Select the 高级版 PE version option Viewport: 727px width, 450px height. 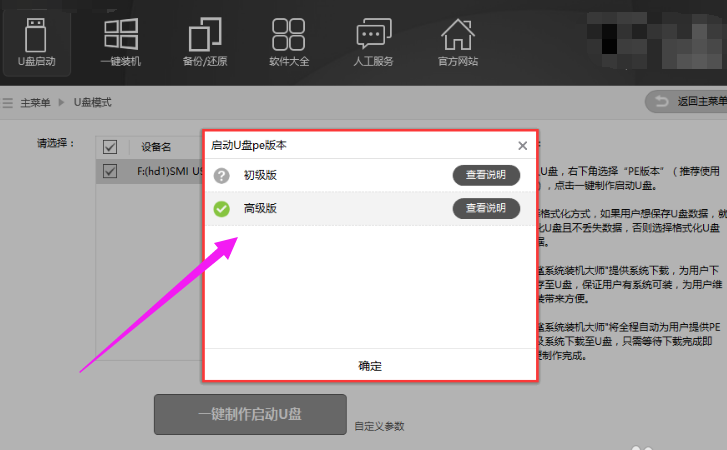point(260,209)
